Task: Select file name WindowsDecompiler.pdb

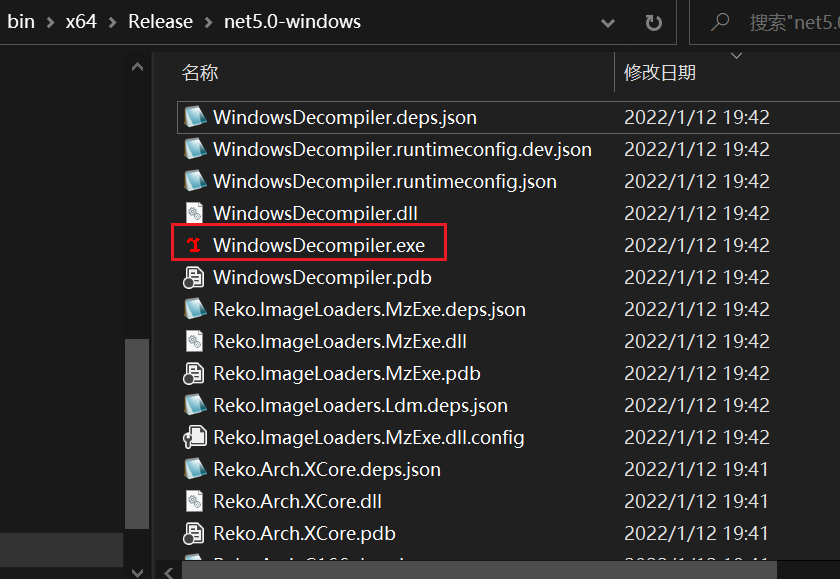Action: (x=322, y=277)
